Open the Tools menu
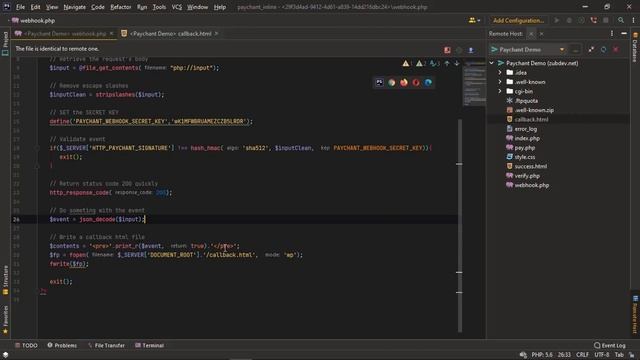 click(x=159, y=7)
